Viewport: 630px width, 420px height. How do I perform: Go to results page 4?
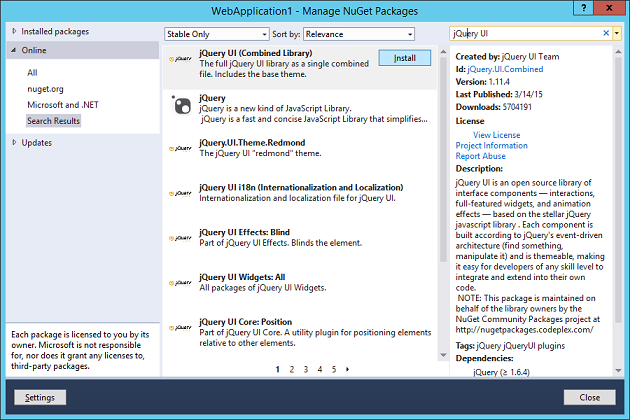pos(320,369)
